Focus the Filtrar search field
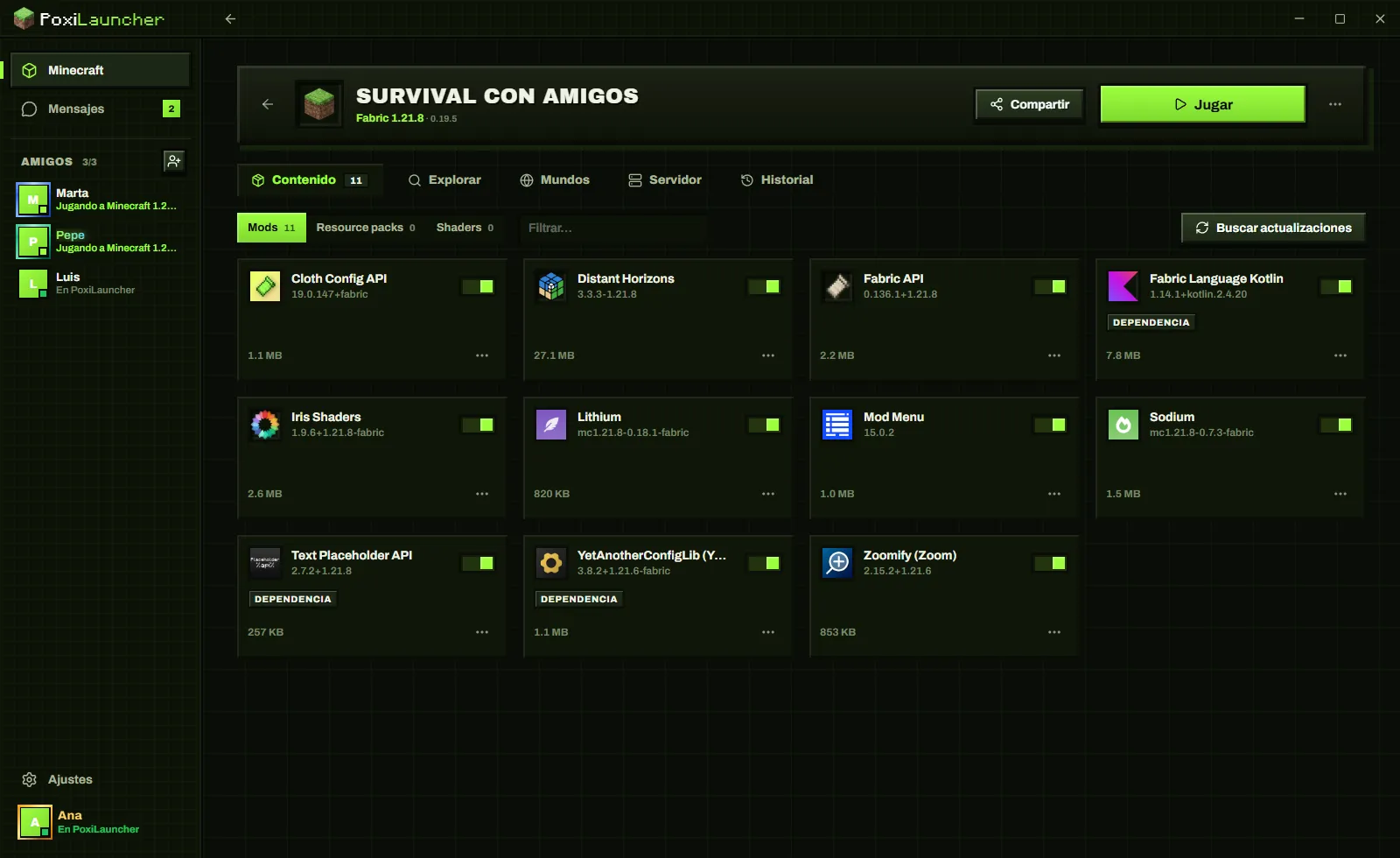1400x858 pixels. click(612, 228)
